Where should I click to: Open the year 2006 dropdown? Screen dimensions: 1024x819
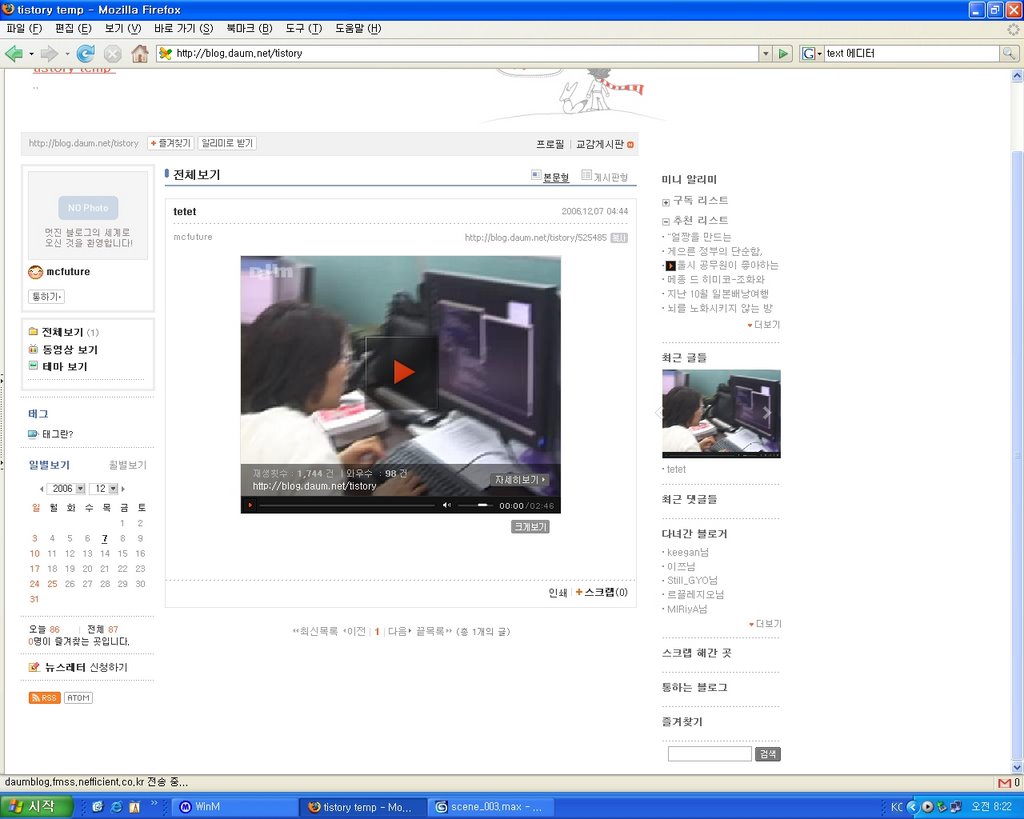click(68, 489)
